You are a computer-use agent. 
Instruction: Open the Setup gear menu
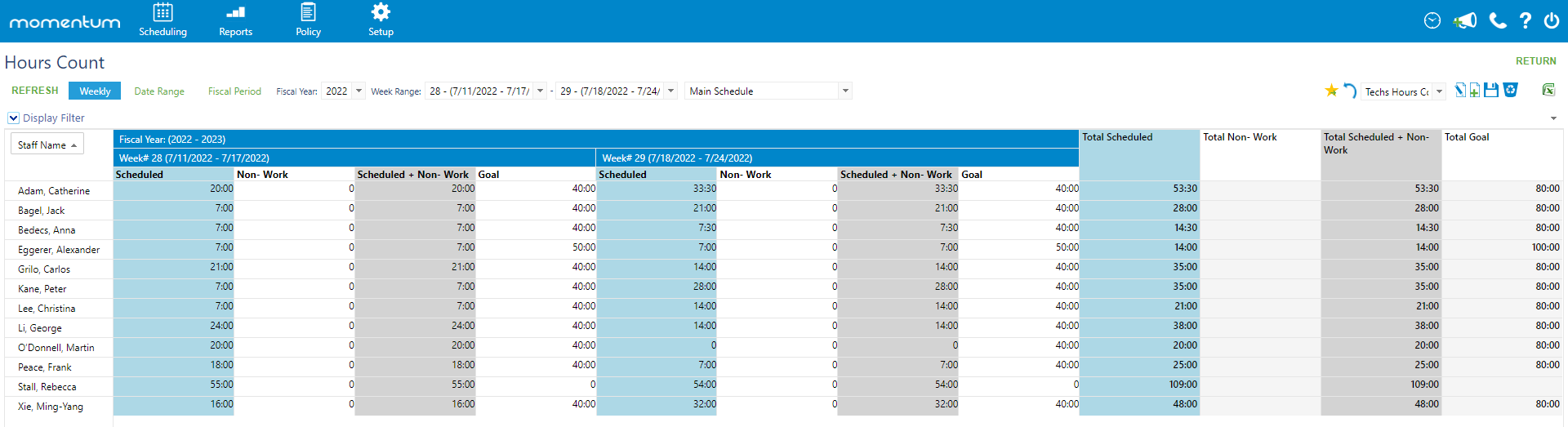381,20
